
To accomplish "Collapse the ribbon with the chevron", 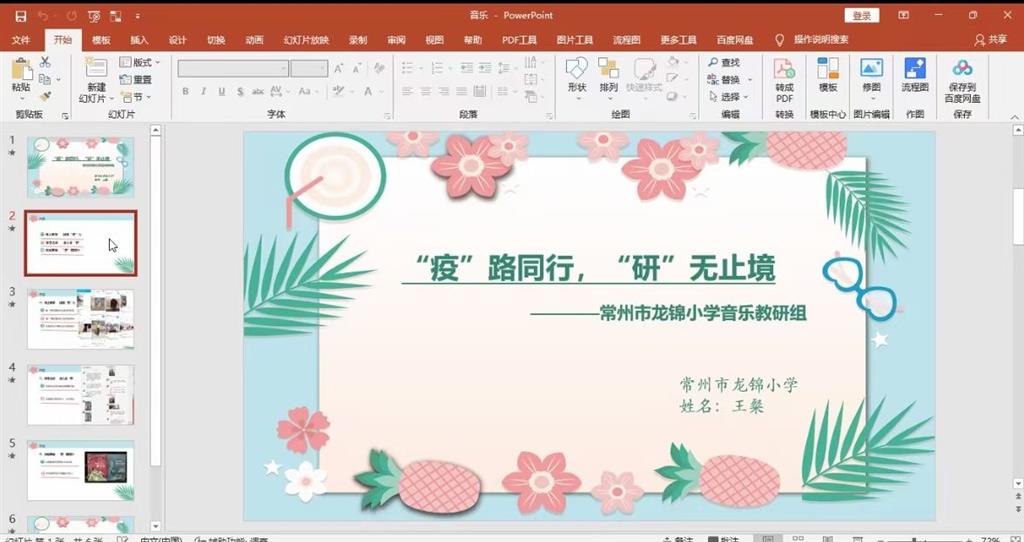I will [x=1014, y=117].
